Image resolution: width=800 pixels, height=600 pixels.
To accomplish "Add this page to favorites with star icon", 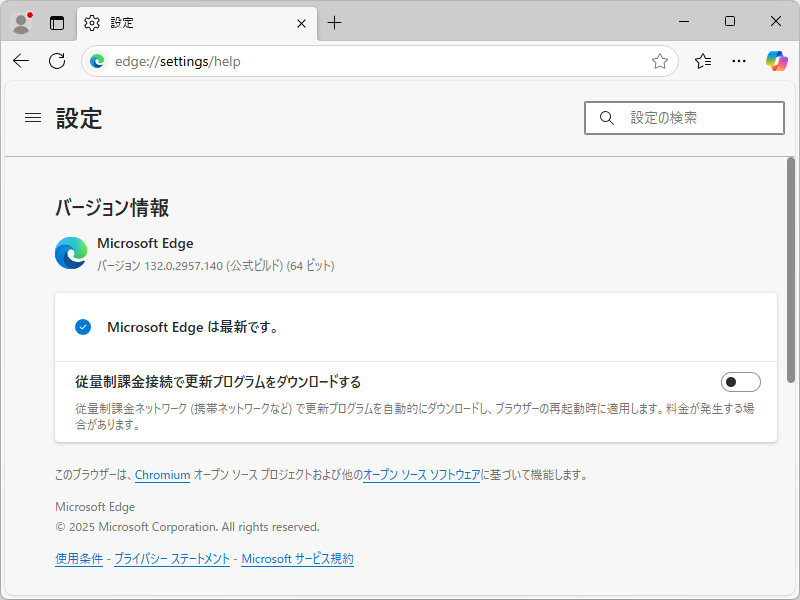I will [x=659, y=61].
